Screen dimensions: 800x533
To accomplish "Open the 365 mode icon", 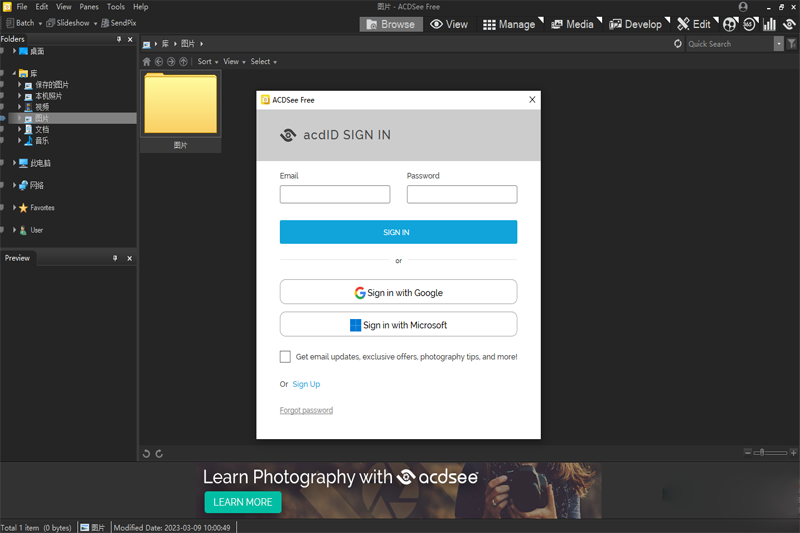I will [749, 24].
